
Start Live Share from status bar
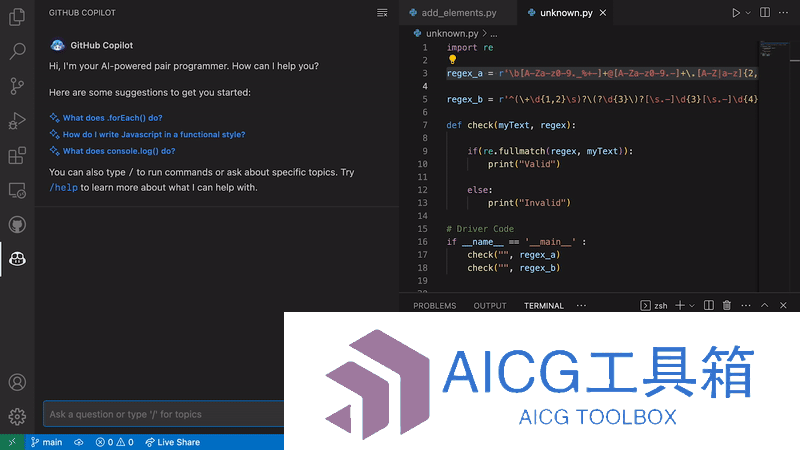point(172,442)
